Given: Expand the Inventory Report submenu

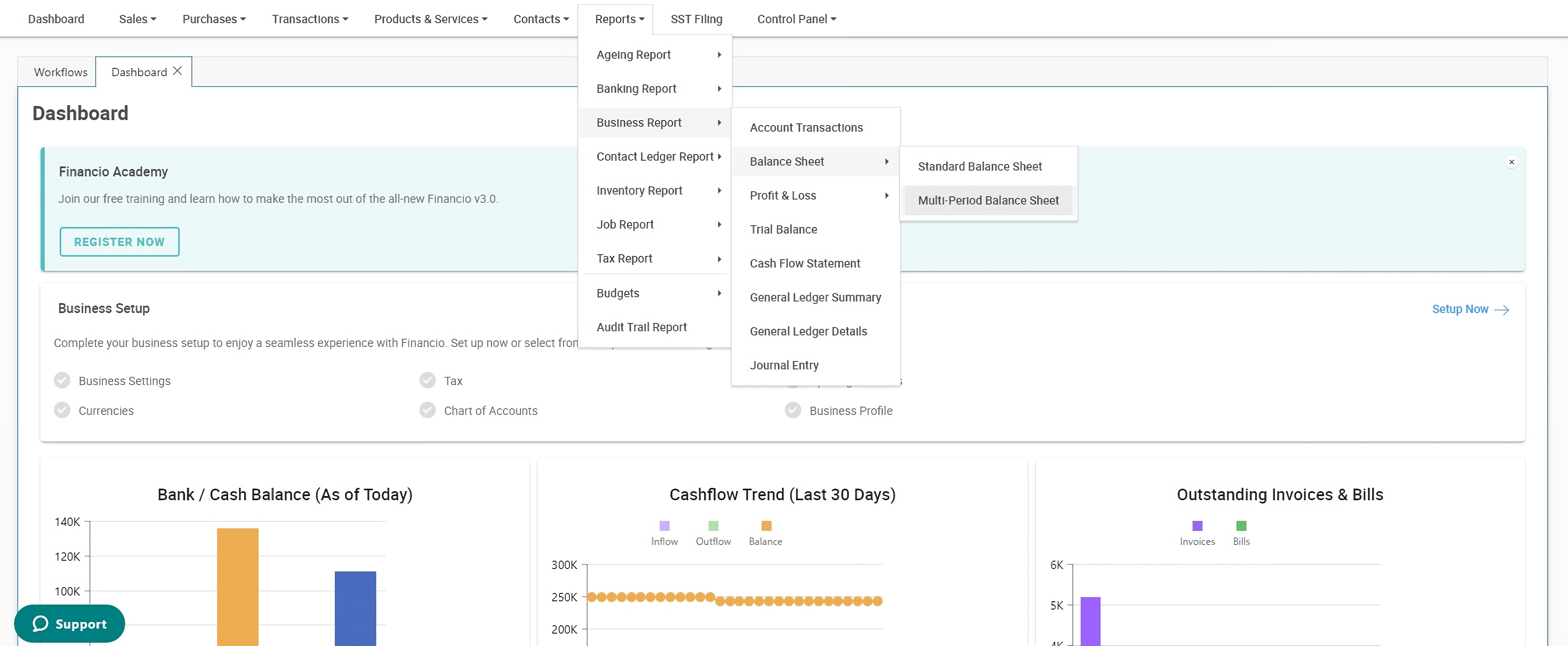Looking at the screenshot, I should point(656,191).
